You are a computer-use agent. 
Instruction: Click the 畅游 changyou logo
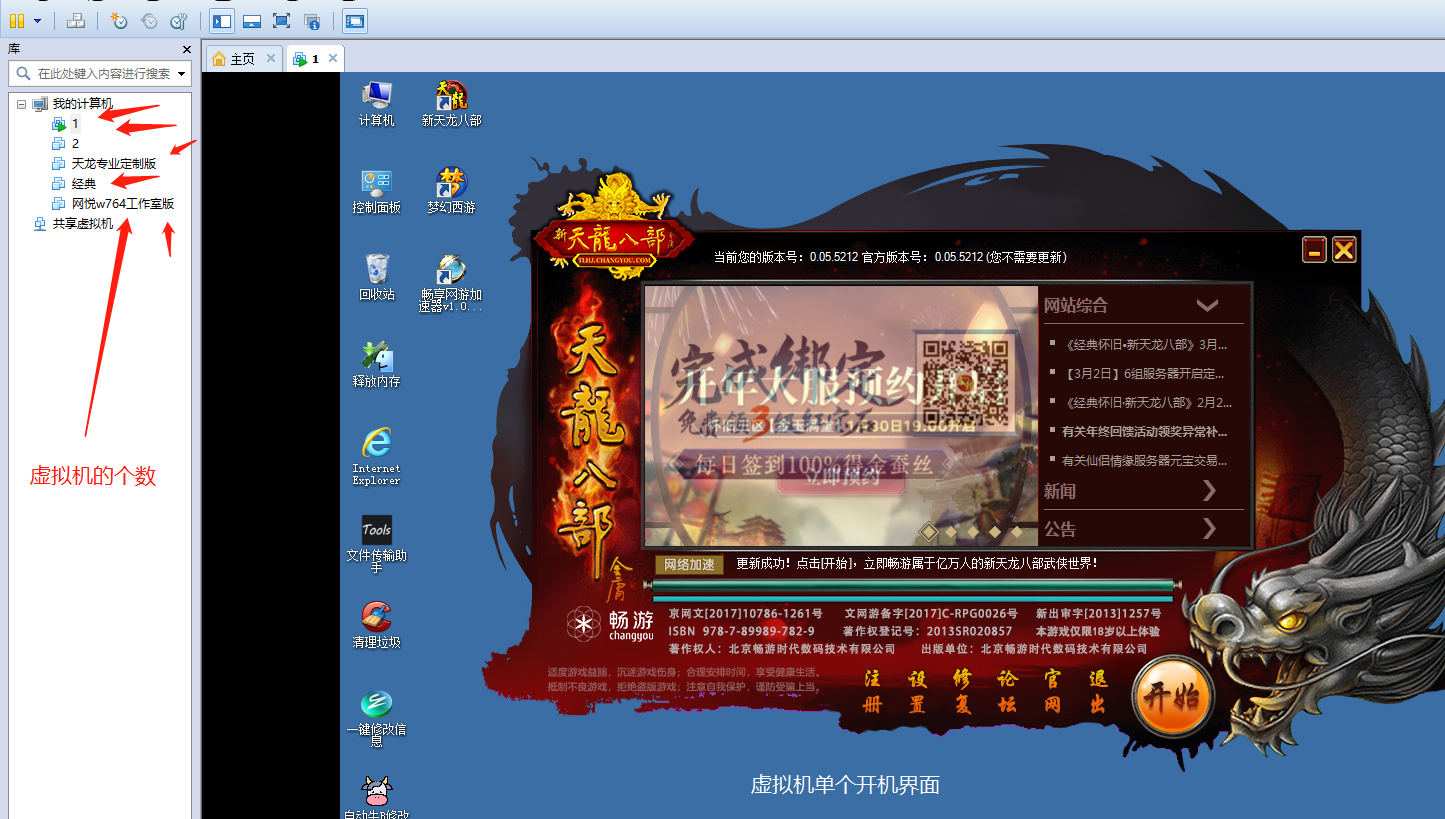(611, 624)
